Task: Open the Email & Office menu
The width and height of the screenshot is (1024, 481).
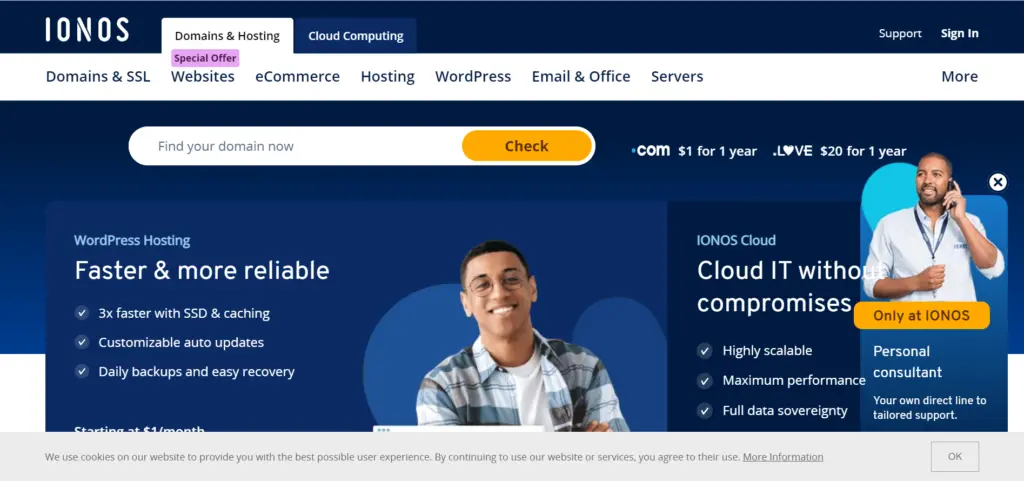Action: [581, 76]
